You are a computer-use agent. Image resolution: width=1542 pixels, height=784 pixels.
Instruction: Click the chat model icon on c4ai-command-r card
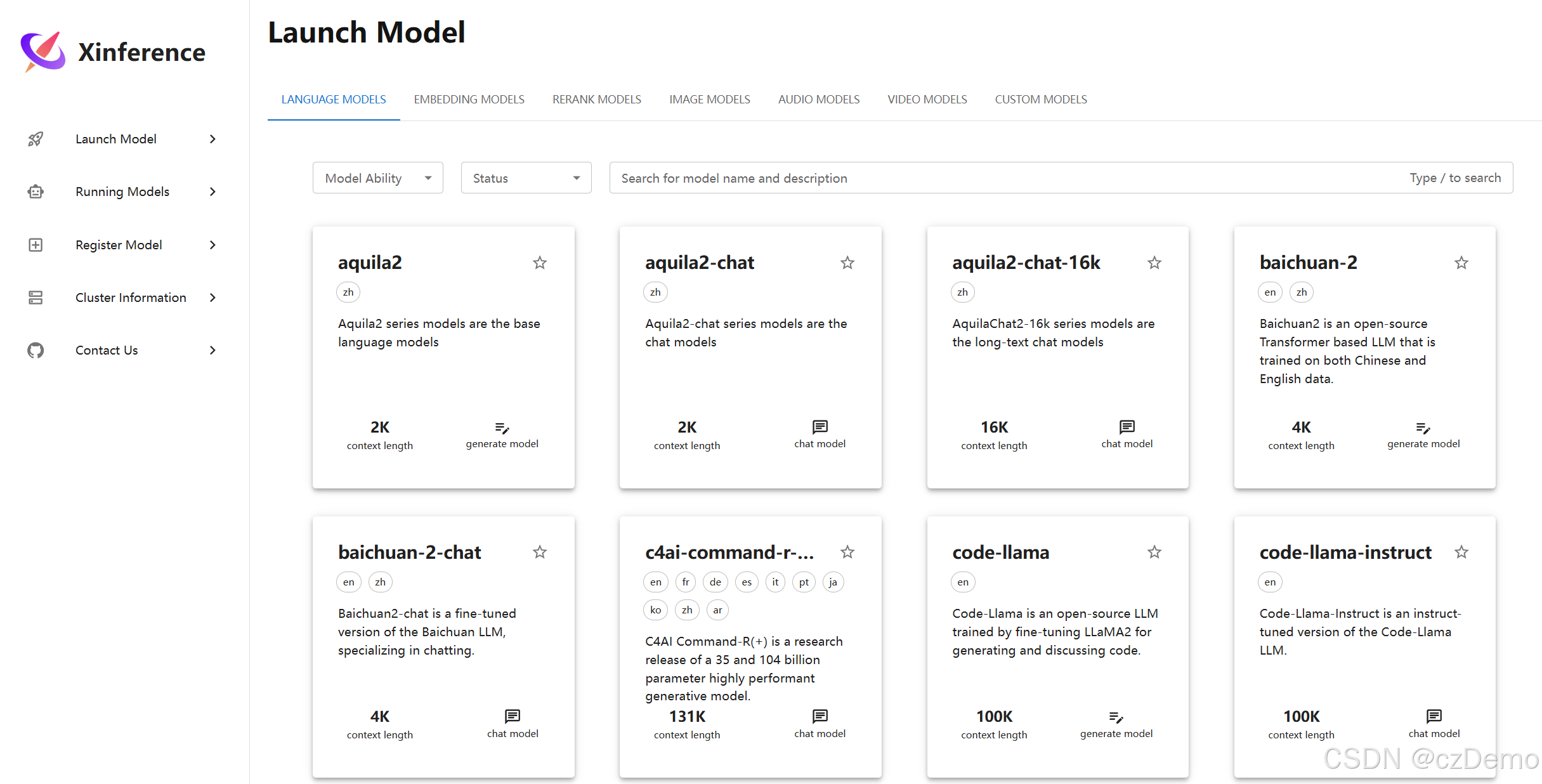(x=820, y=716)
